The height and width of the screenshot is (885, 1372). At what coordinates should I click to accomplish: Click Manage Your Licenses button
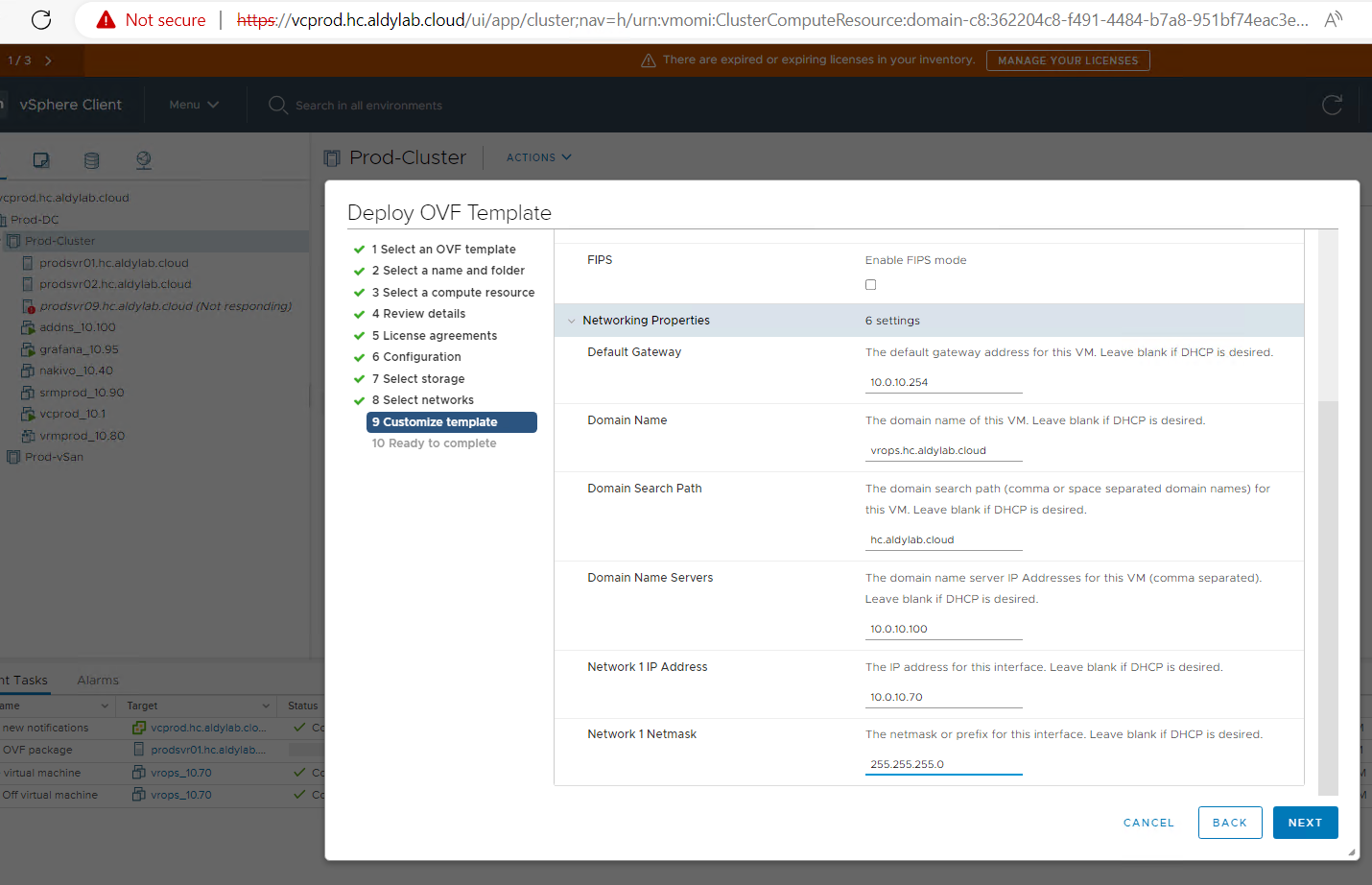(x=1067, y=60)
